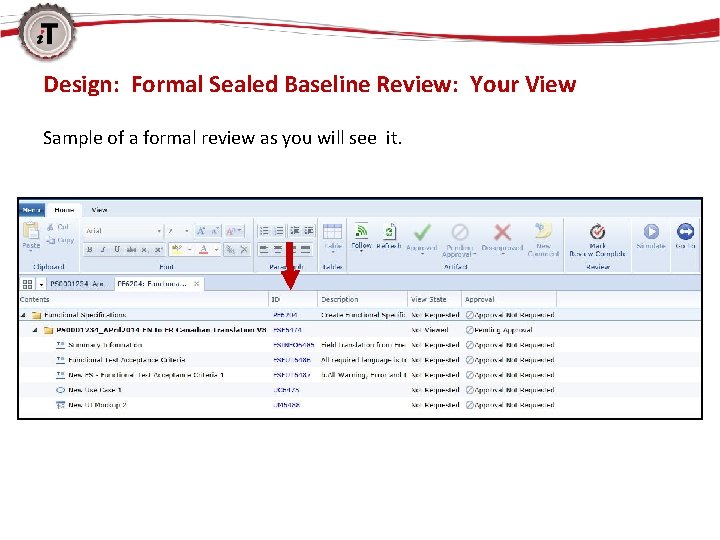Click the Table insert icon
The image size is (720, 540).
[332, 232]
